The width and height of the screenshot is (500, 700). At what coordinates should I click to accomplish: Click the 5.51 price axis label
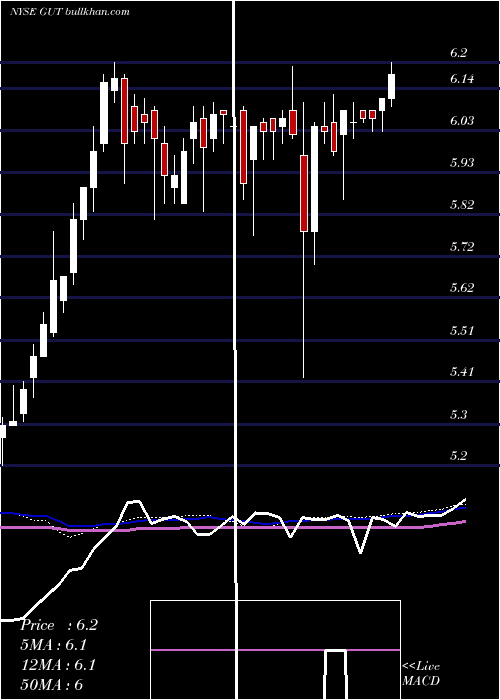(462, 331)
